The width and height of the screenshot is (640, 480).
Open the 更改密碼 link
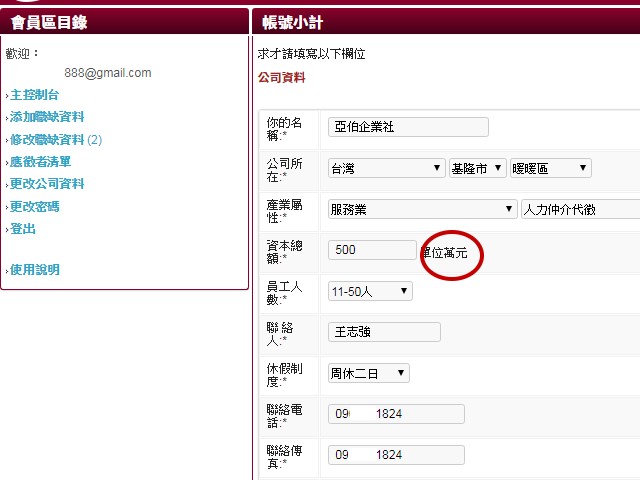(34, 207)
